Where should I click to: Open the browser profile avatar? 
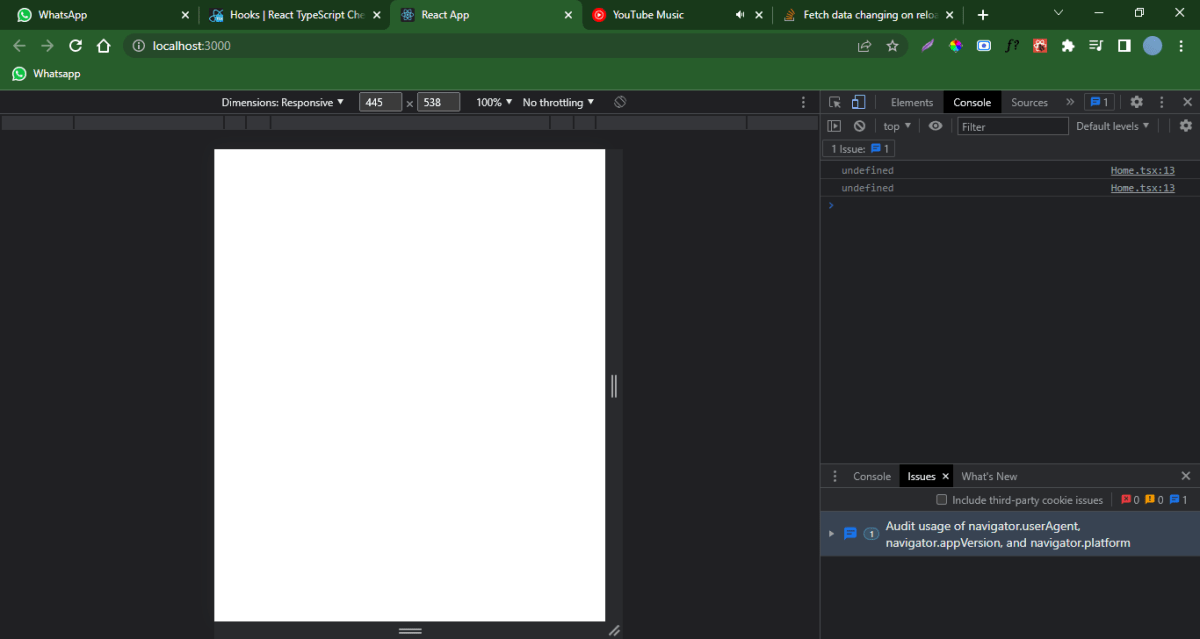[1152, 45]
